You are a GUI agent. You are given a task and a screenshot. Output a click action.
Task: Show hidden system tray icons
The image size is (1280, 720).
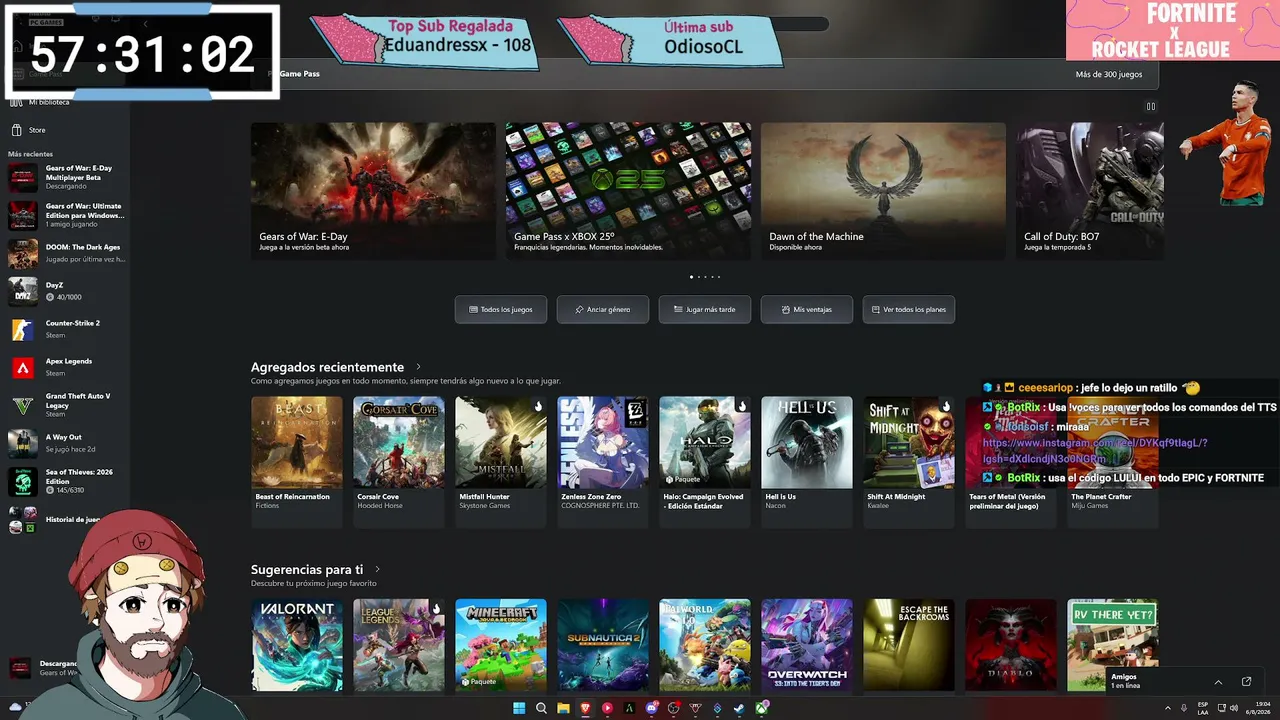pyautogui.click(x=1168, y=708)
